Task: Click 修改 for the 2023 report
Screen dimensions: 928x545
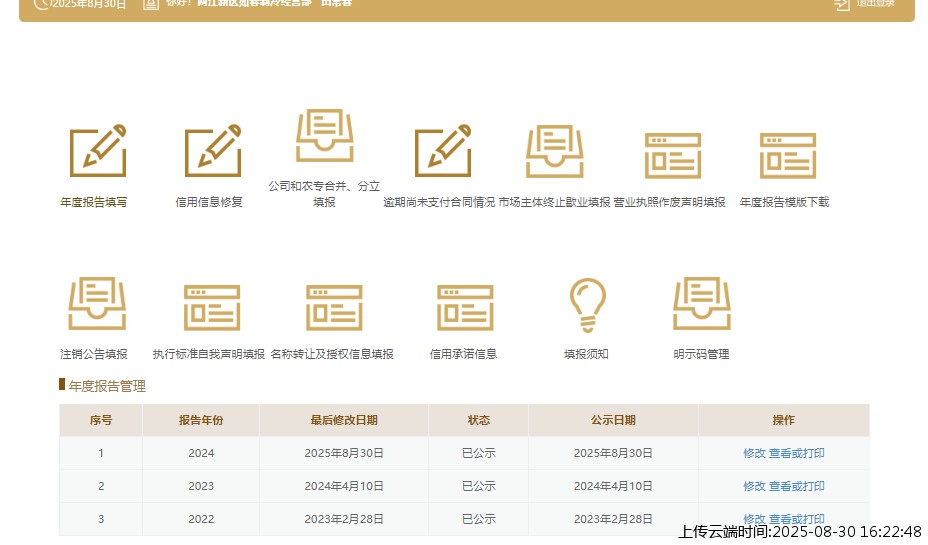Action: click(754, 486)
